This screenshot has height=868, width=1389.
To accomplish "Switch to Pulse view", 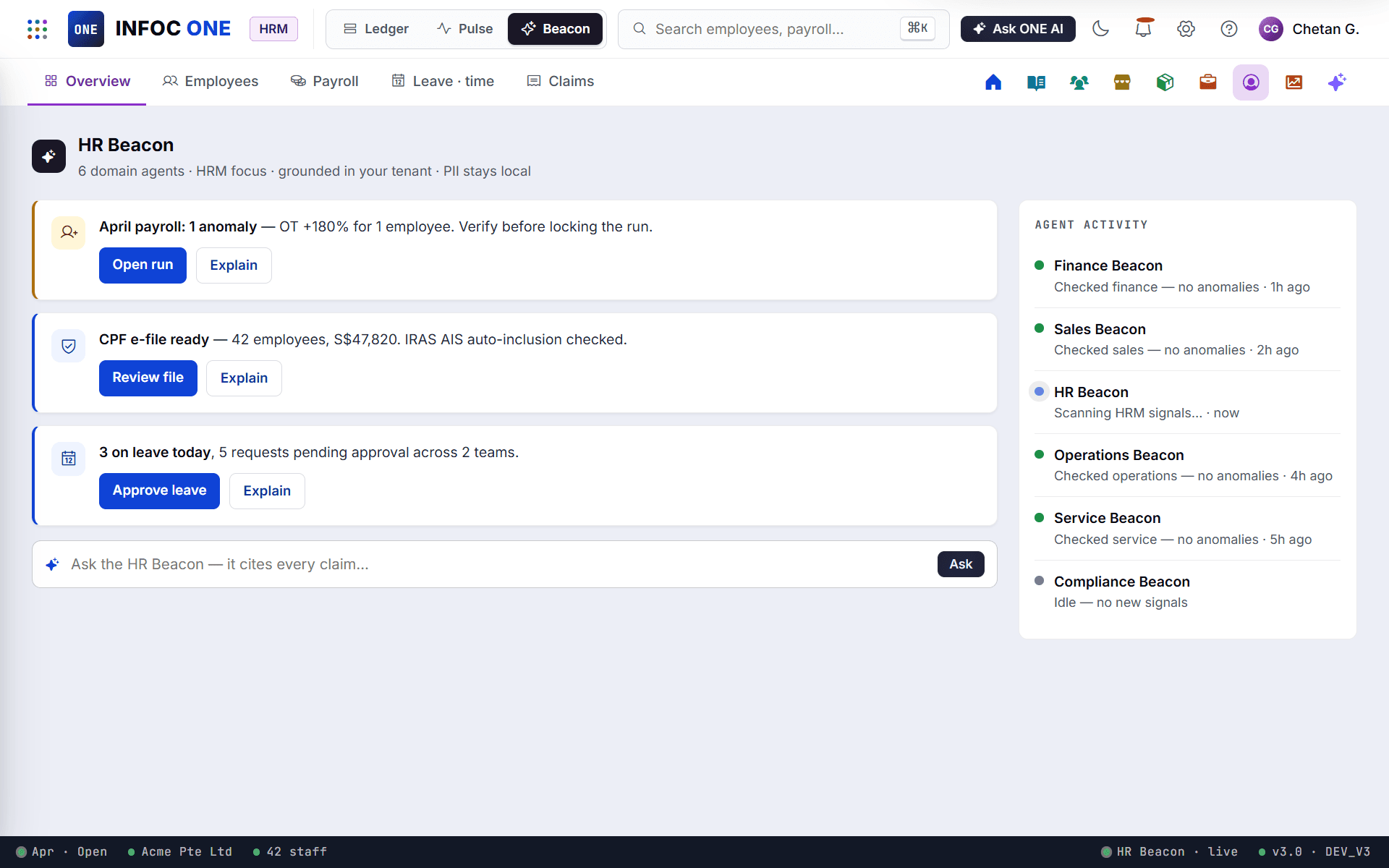I will (x=465, y=29).
